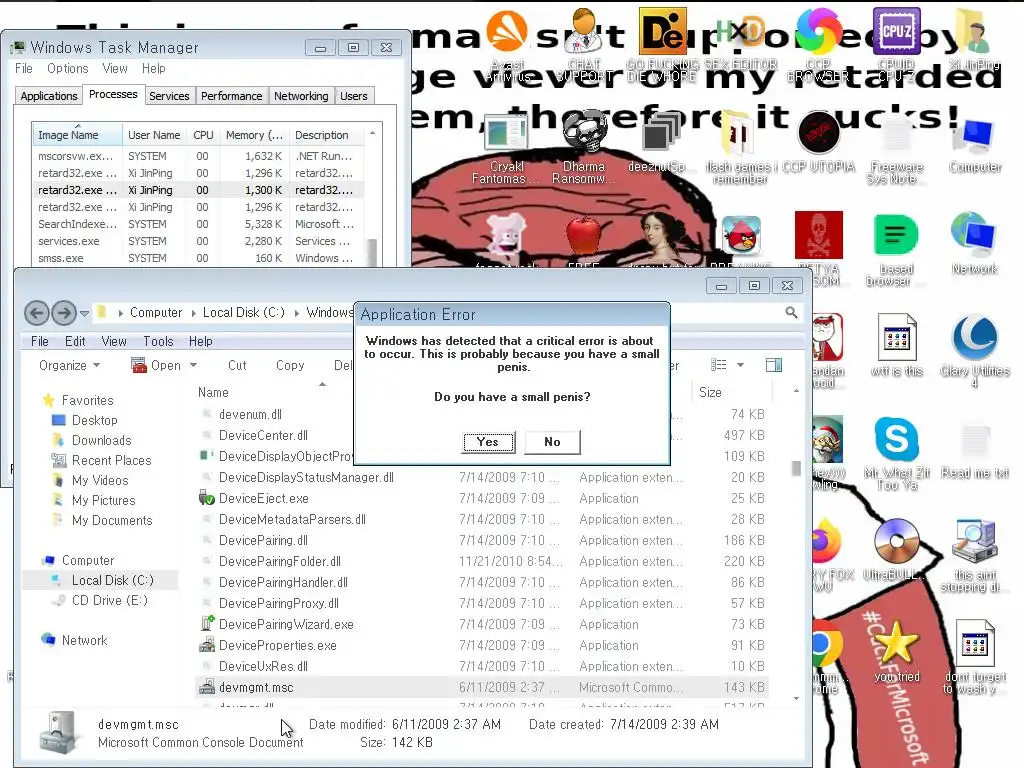Image resolution: width=1024 pixels, height=768 pixels.
Task: Toggle the Explorer preview pane button
Action: click(x=774, y=365)
